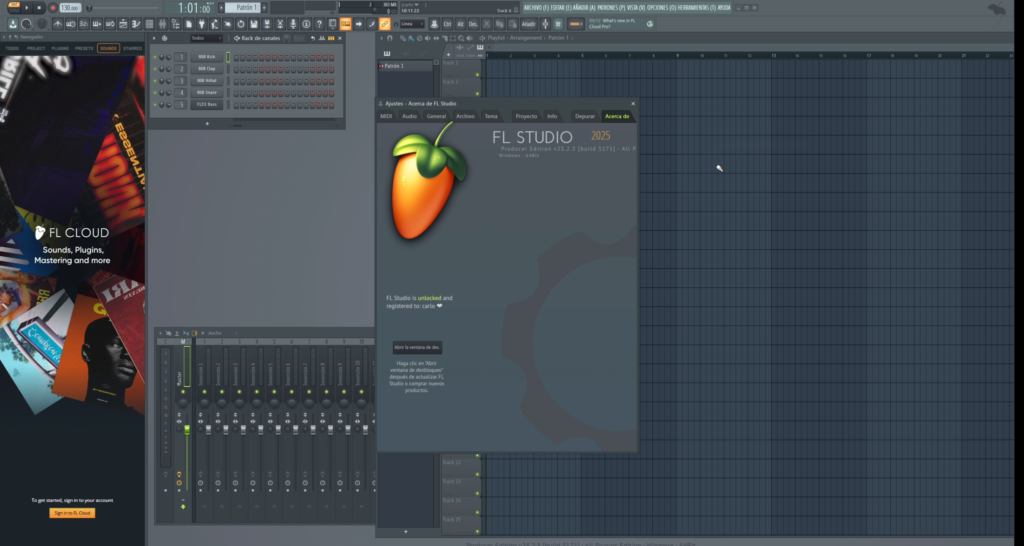This screenshot has height=546, width=1024.
Task: Open the Todos filter dropdown in channel rack
Action: (x=206, y=38)
